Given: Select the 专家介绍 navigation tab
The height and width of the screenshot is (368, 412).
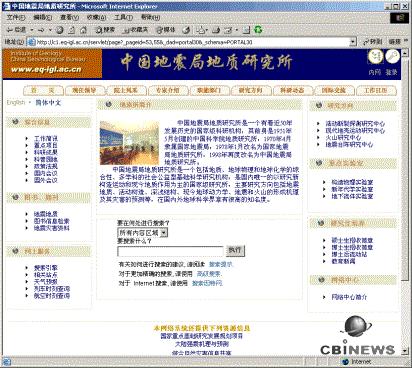Looking at the screenshot, I should pos(168,90).
